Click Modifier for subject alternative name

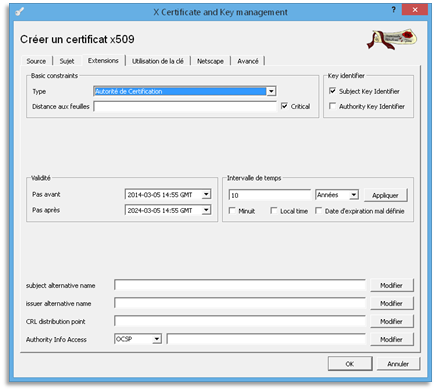point(391,285)
